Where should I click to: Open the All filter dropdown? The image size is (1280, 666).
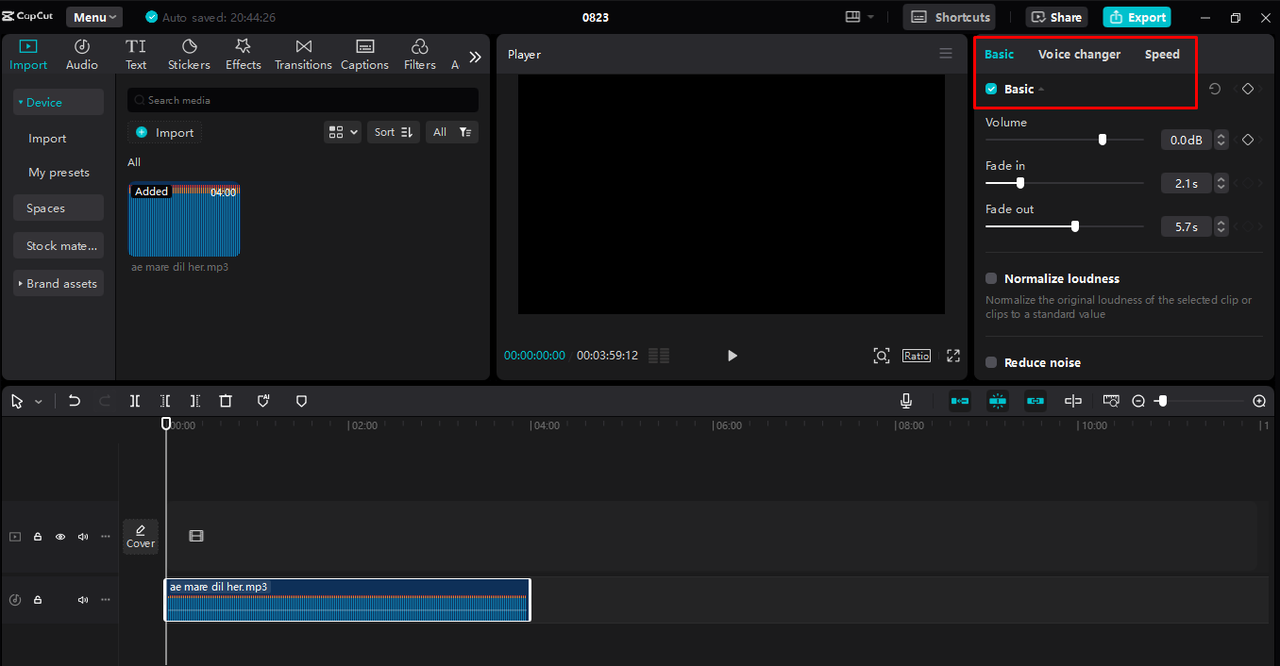pyautogui.click(x=451, y=132)
